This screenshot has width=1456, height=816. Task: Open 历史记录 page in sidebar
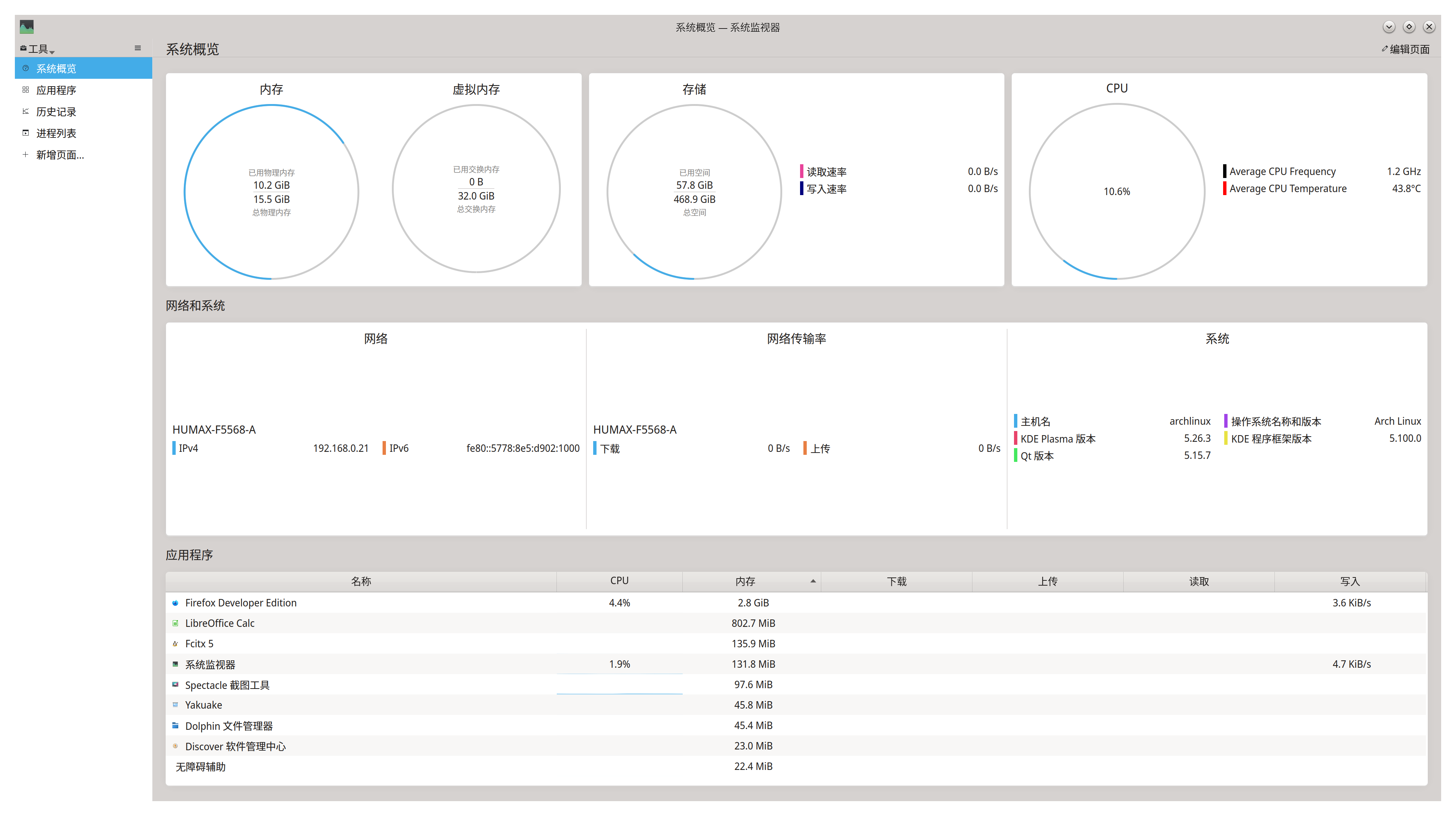(56, 111)
